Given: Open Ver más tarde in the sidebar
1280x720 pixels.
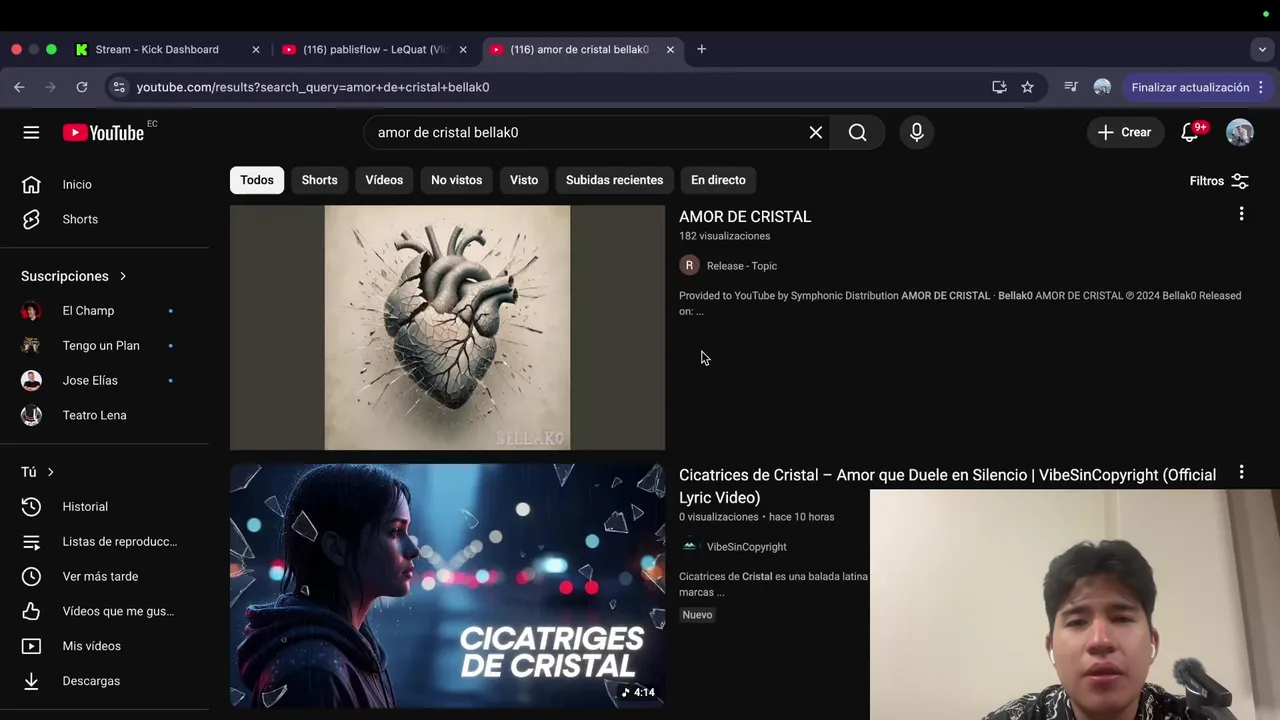Looking at the screenshot, I should pos(104,577).
